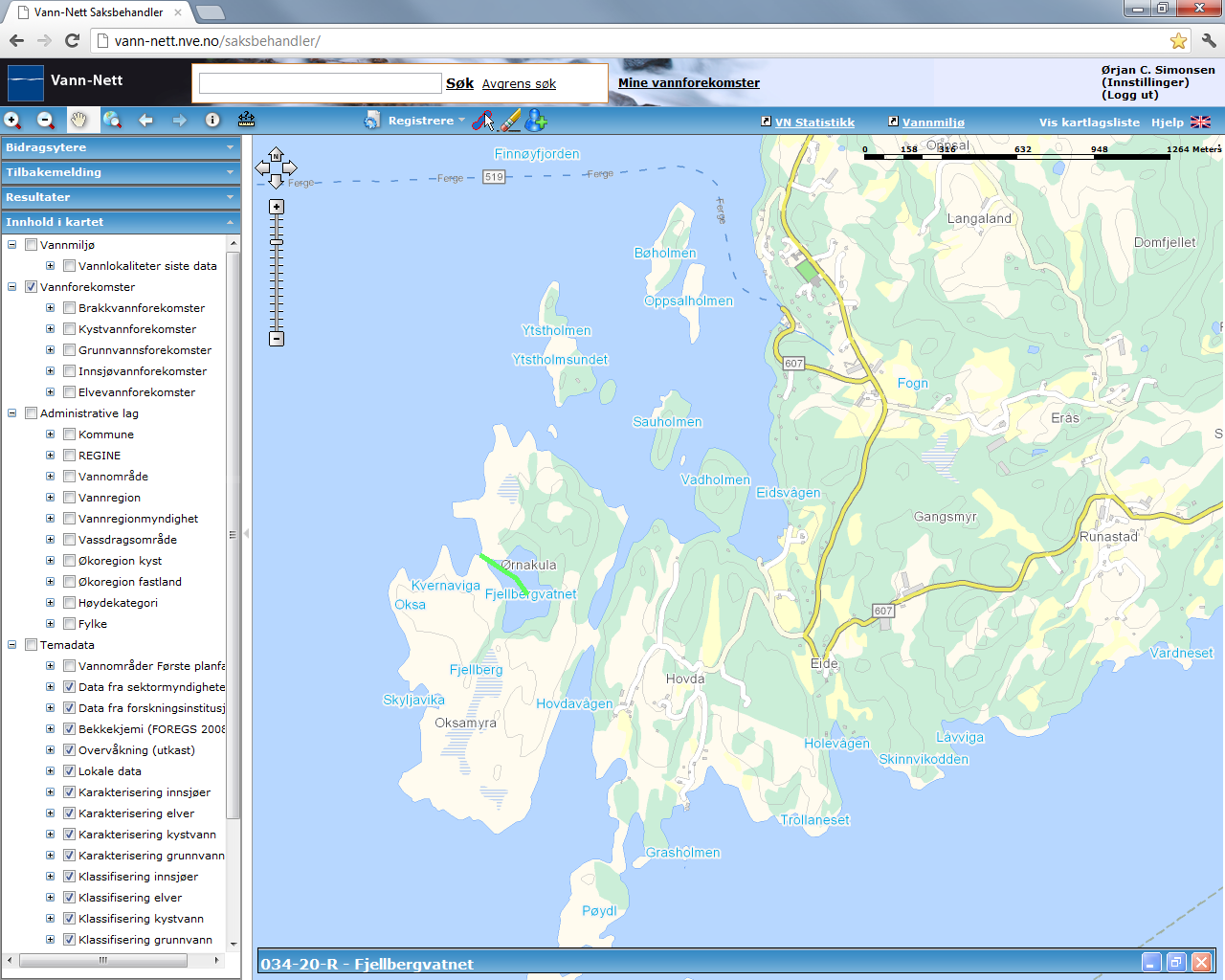
Task: Open the Vis kartlagsliste menu item
Action: (x=1089, y=122)
